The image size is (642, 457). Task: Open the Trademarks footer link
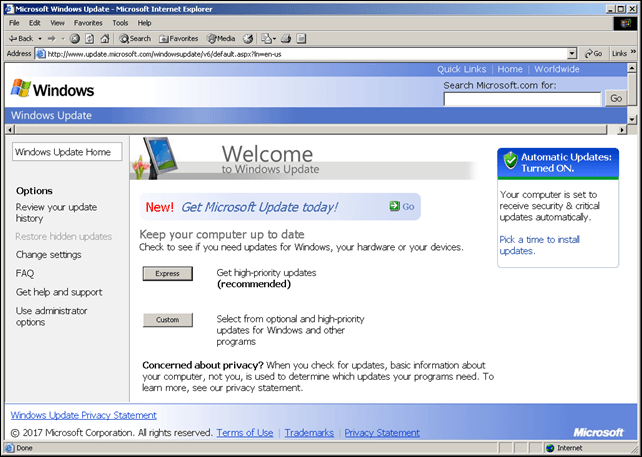(309, 433)
